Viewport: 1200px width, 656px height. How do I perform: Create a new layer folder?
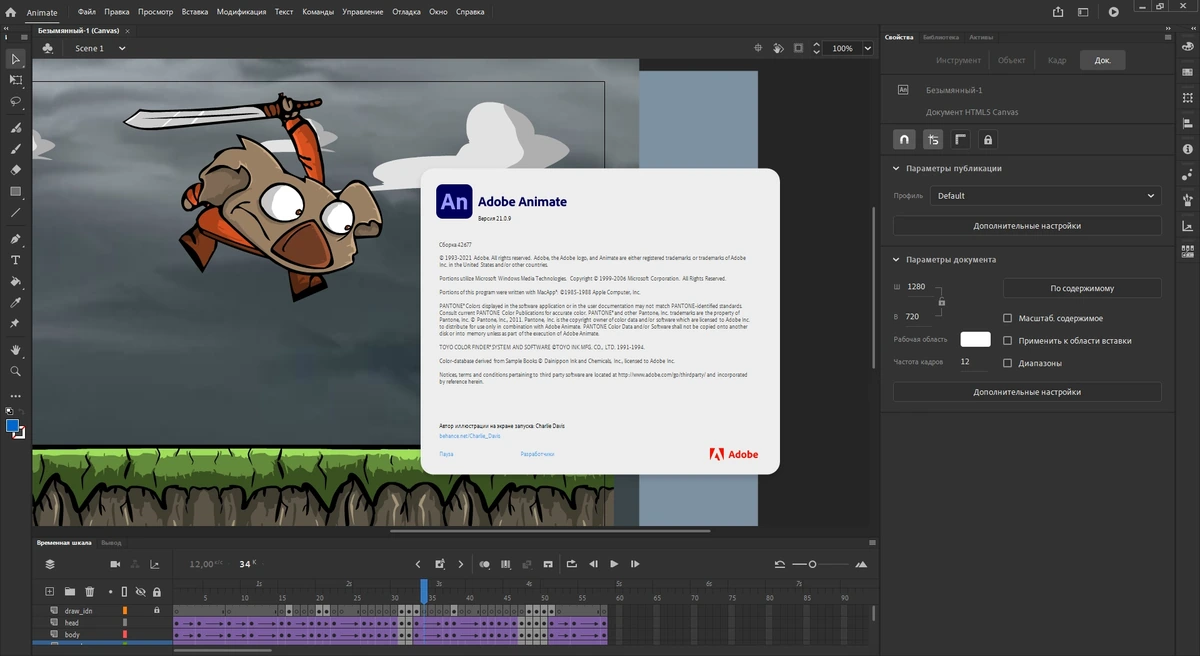(x=70, y=592)
